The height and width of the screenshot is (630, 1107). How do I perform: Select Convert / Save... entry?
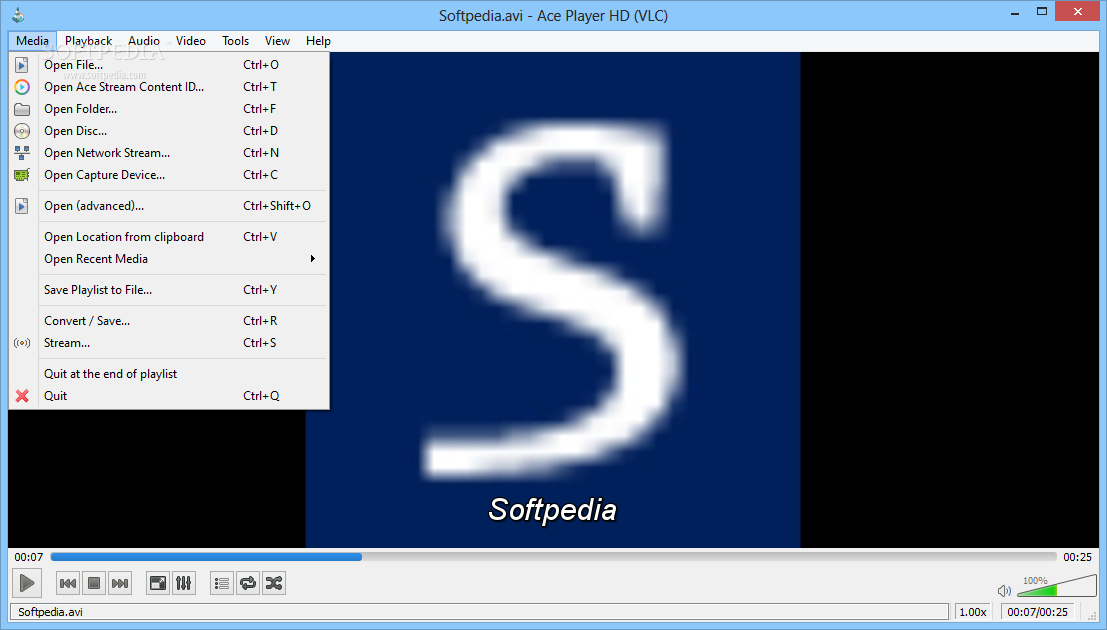click(x=169, y=321)
